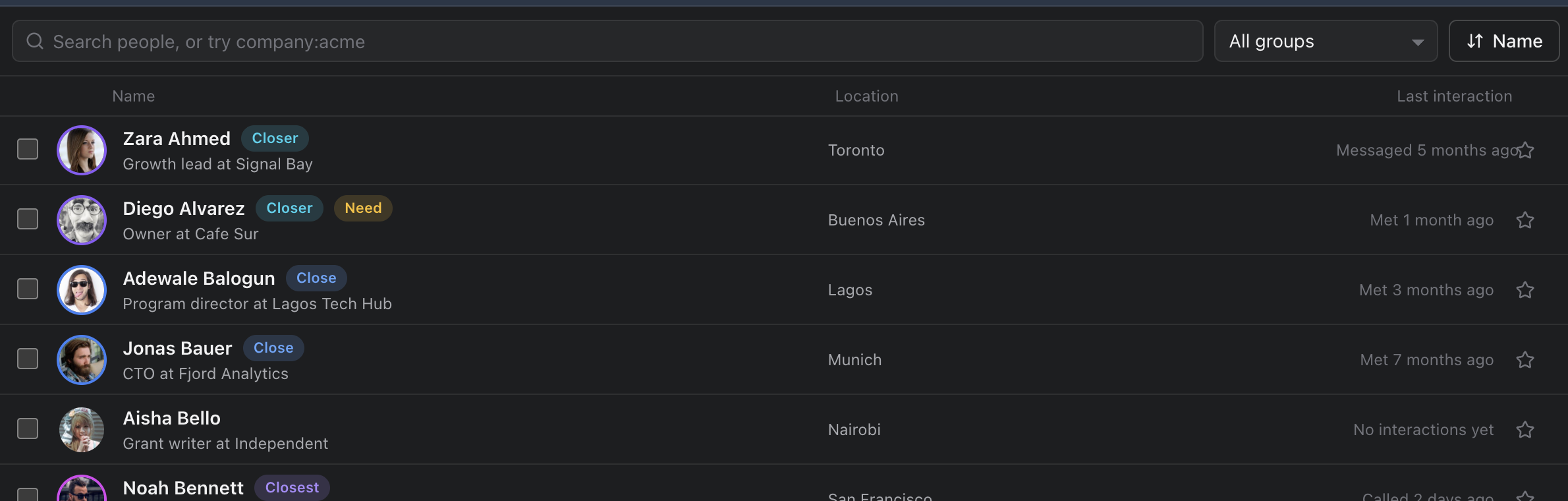
Task: Check the Aisha Bello row
Action: click(28, 428)
